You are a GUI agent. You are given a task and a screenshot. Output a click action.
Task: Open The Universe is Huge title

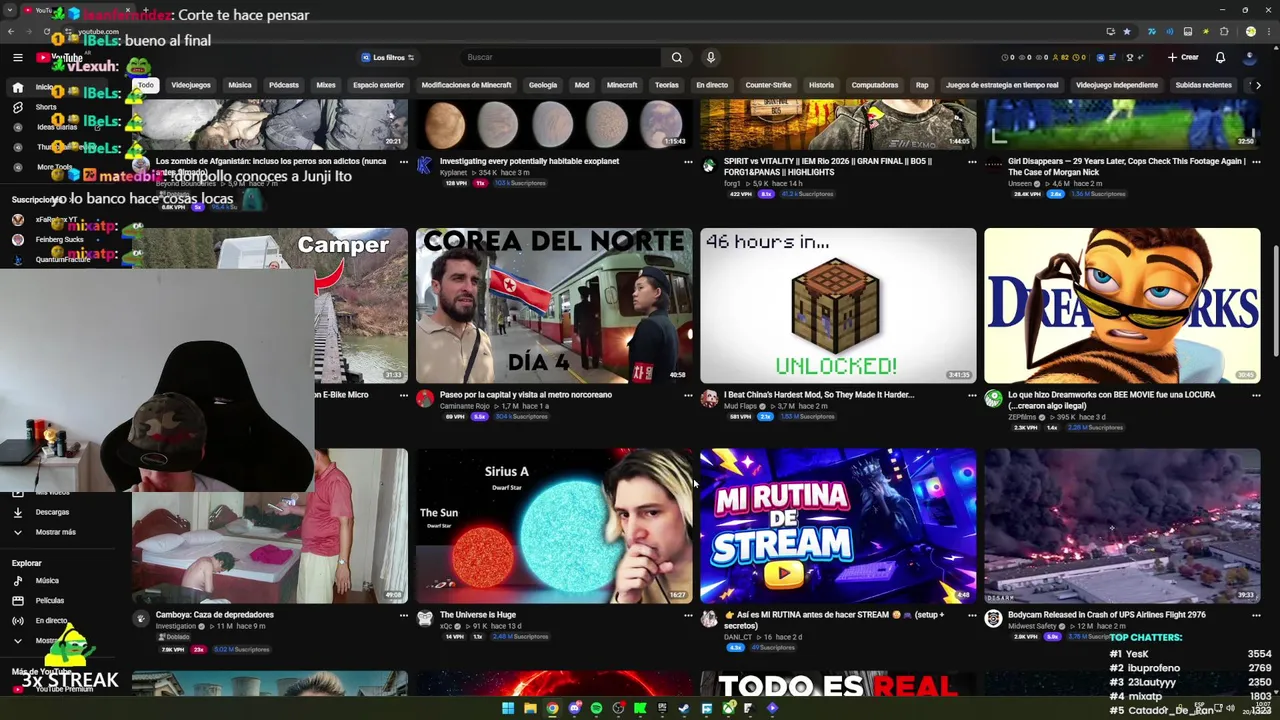point(478,615)
